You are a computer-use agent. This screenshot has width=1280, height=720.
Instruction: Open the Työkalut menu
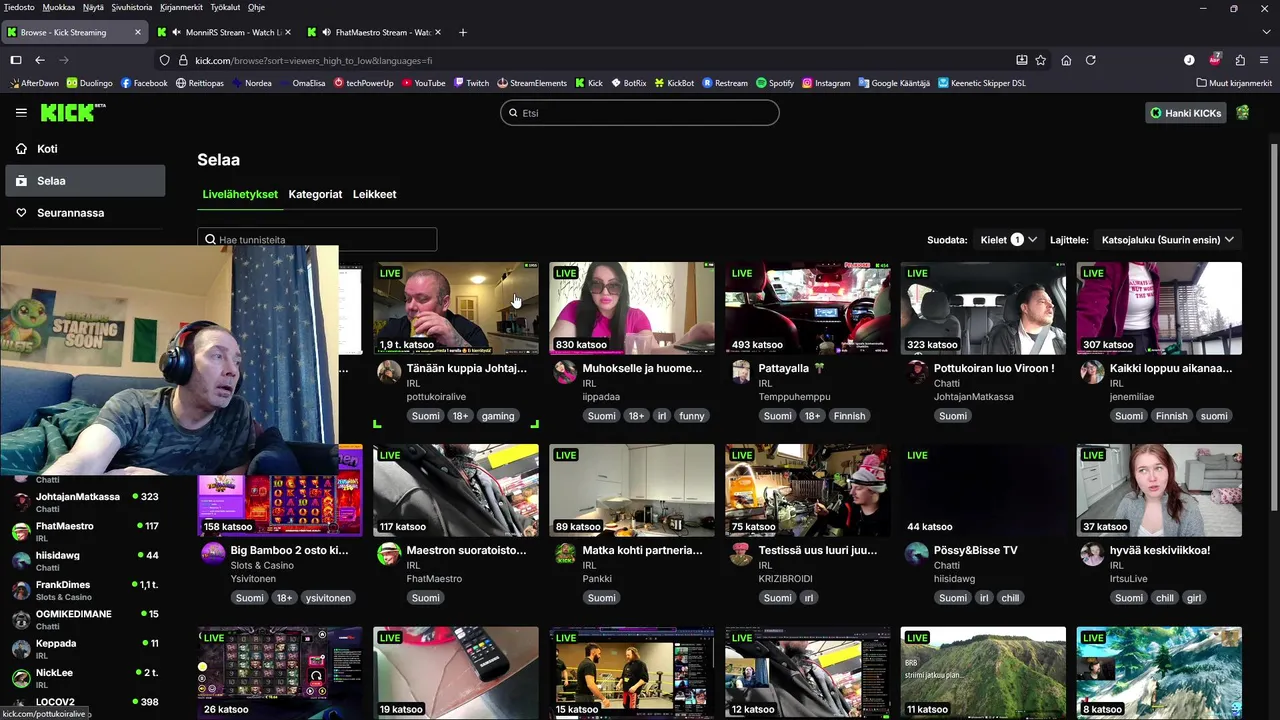pyautogui.click(x=225, y=7)
